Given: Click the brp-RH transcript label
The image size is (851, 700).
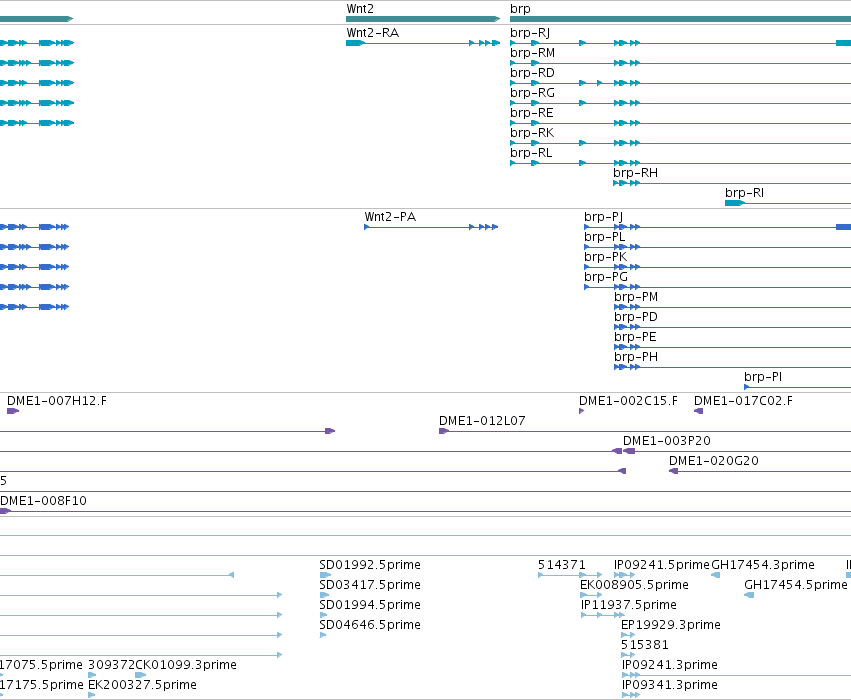Looking at the screenshot, I should tap(635, 173).
